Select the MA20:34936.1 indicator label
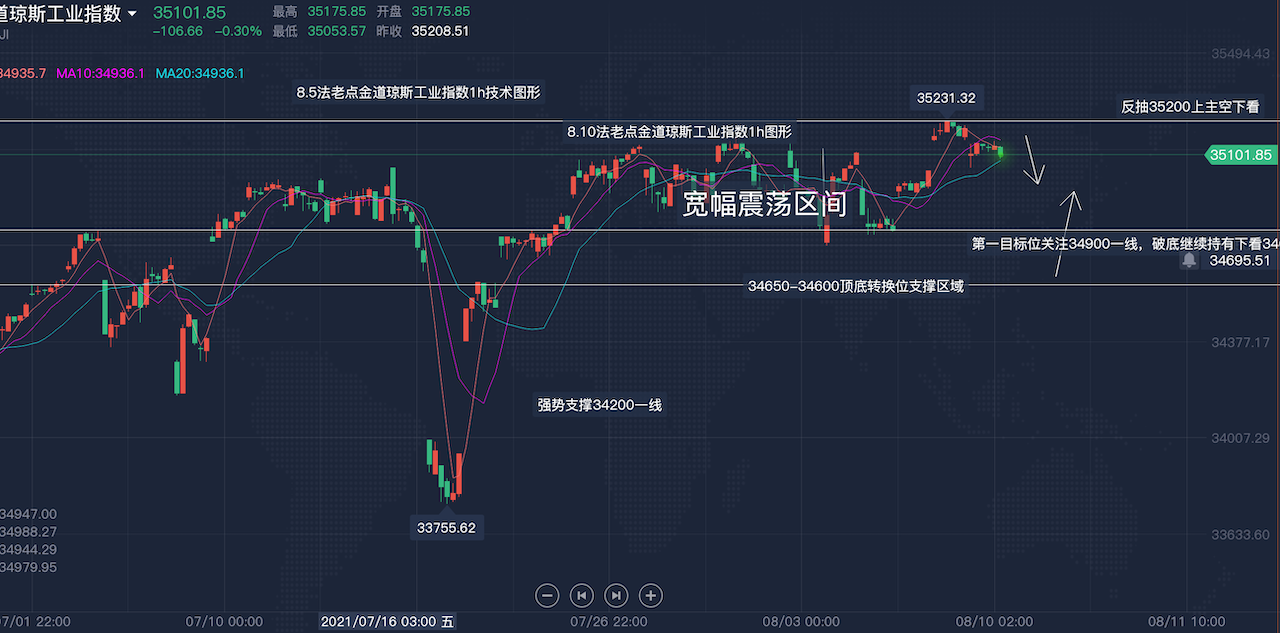The height and width of the screenshot is (633, 1280). coord(200,73)
